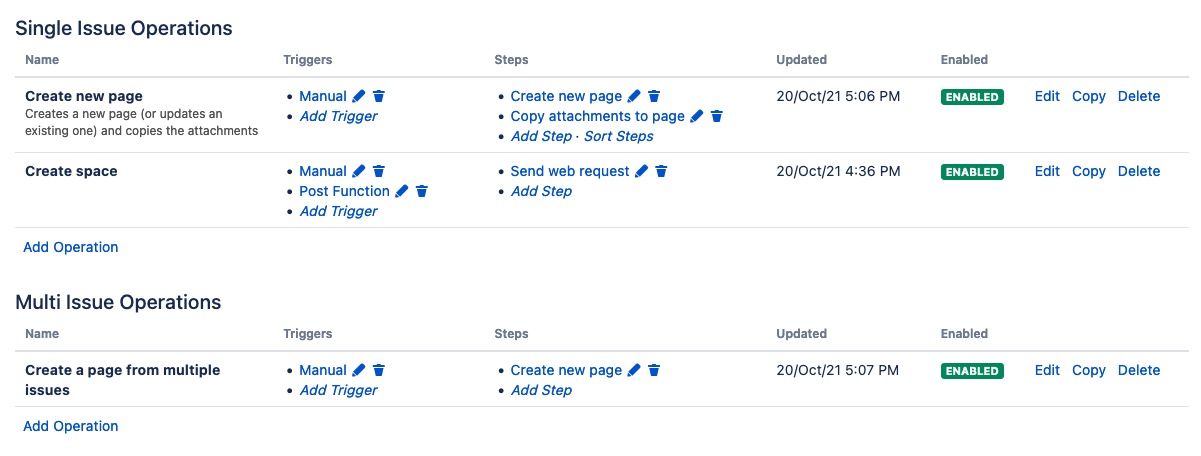This screenshot has width=1201, height=456.
Task: Click trash icon next to Copy attachments to page
Action: click(717, 117)
